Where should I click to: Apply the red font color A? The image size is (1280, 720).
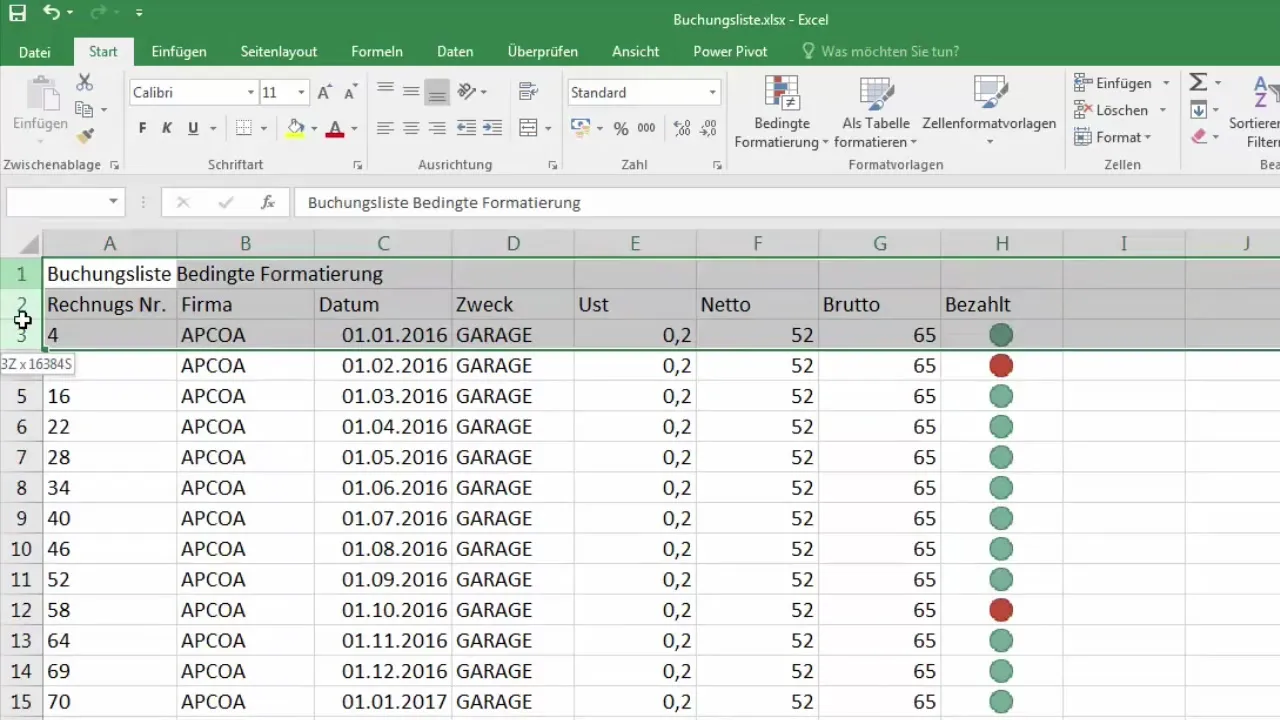pos(334,128)
